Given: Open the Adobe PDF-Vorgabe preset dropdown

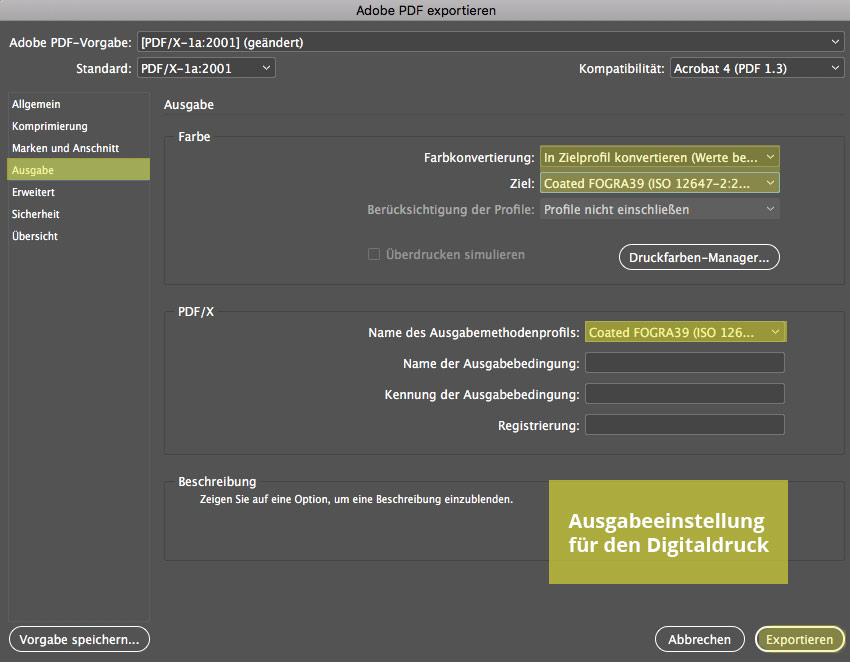Looking at the screenshot, I should click(491, 42).
